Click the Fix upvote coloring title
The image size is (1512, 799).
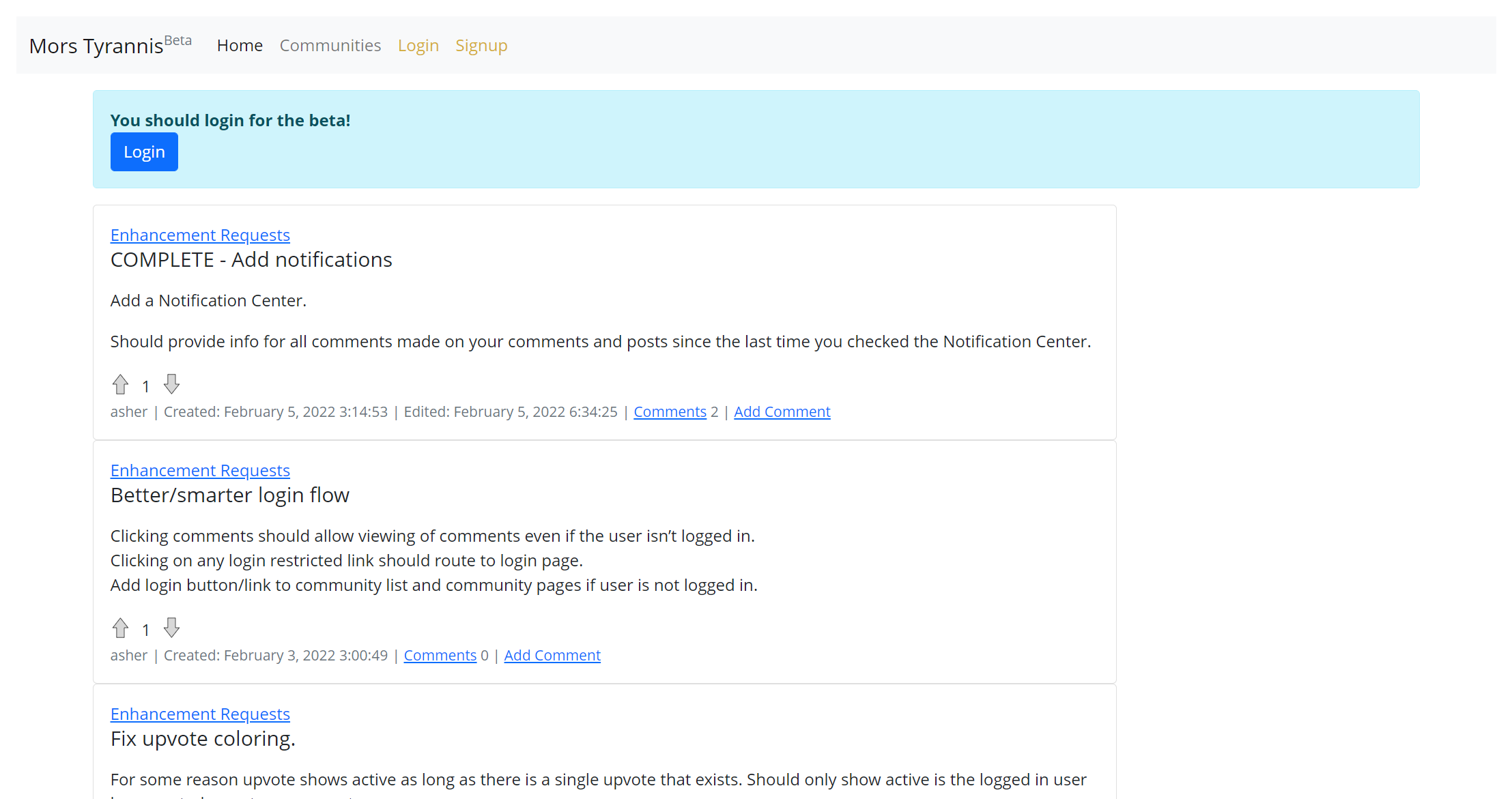[203, 739]
